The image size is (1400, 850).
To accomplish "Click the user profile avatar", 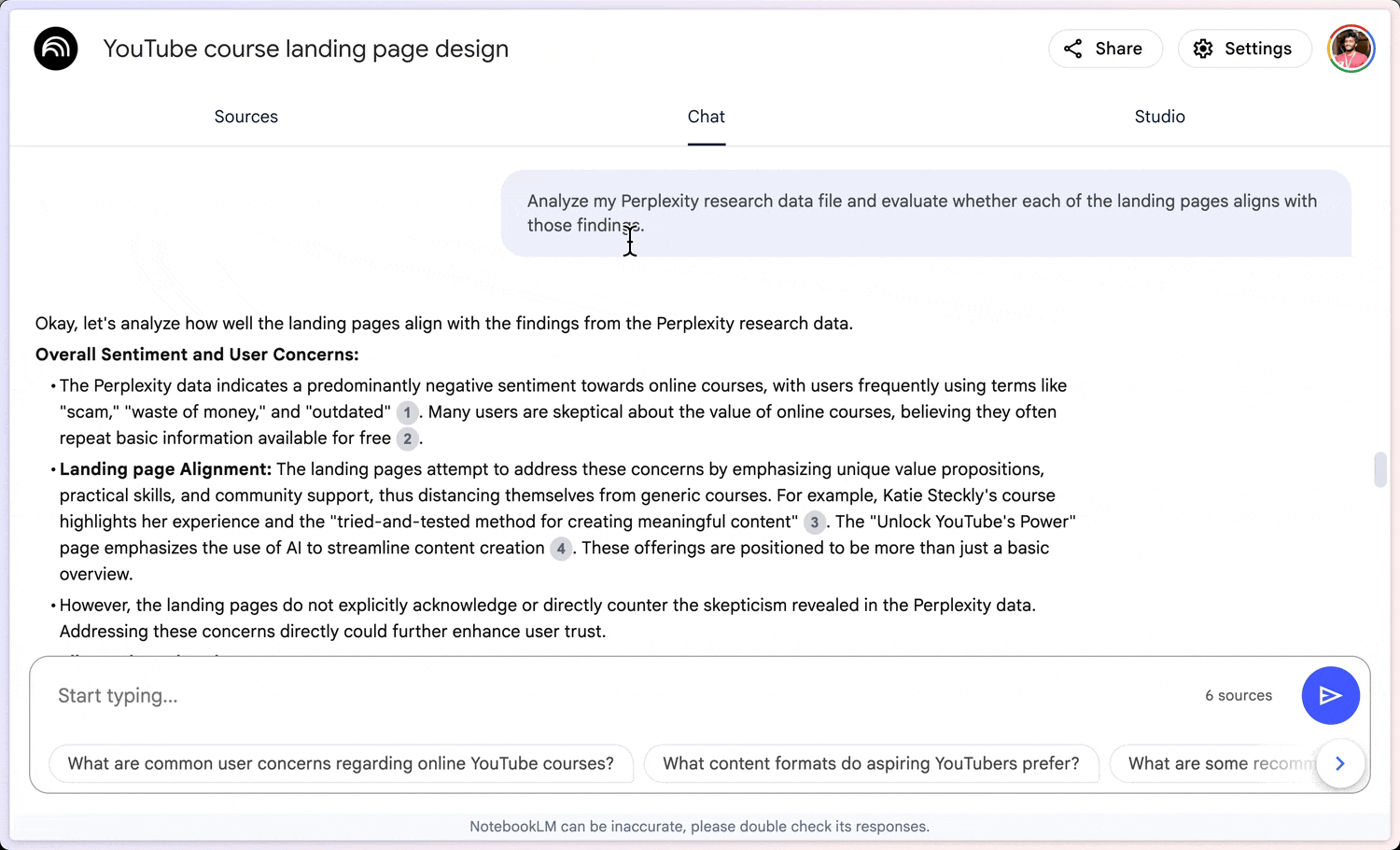I will coord(1351,49).
